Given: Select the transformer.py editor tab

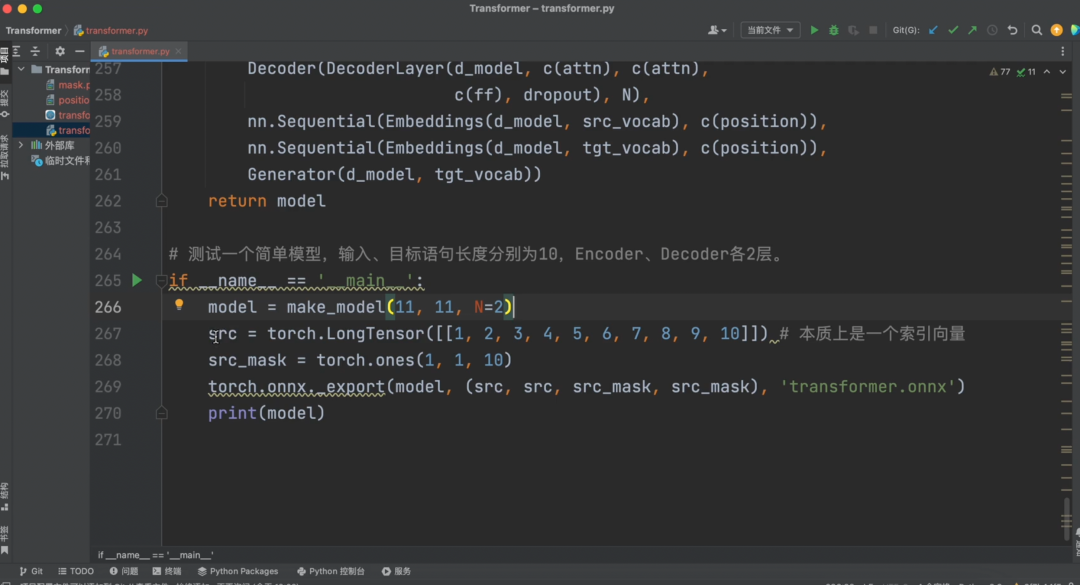Looking at the screenshot, I should point(140,51).
